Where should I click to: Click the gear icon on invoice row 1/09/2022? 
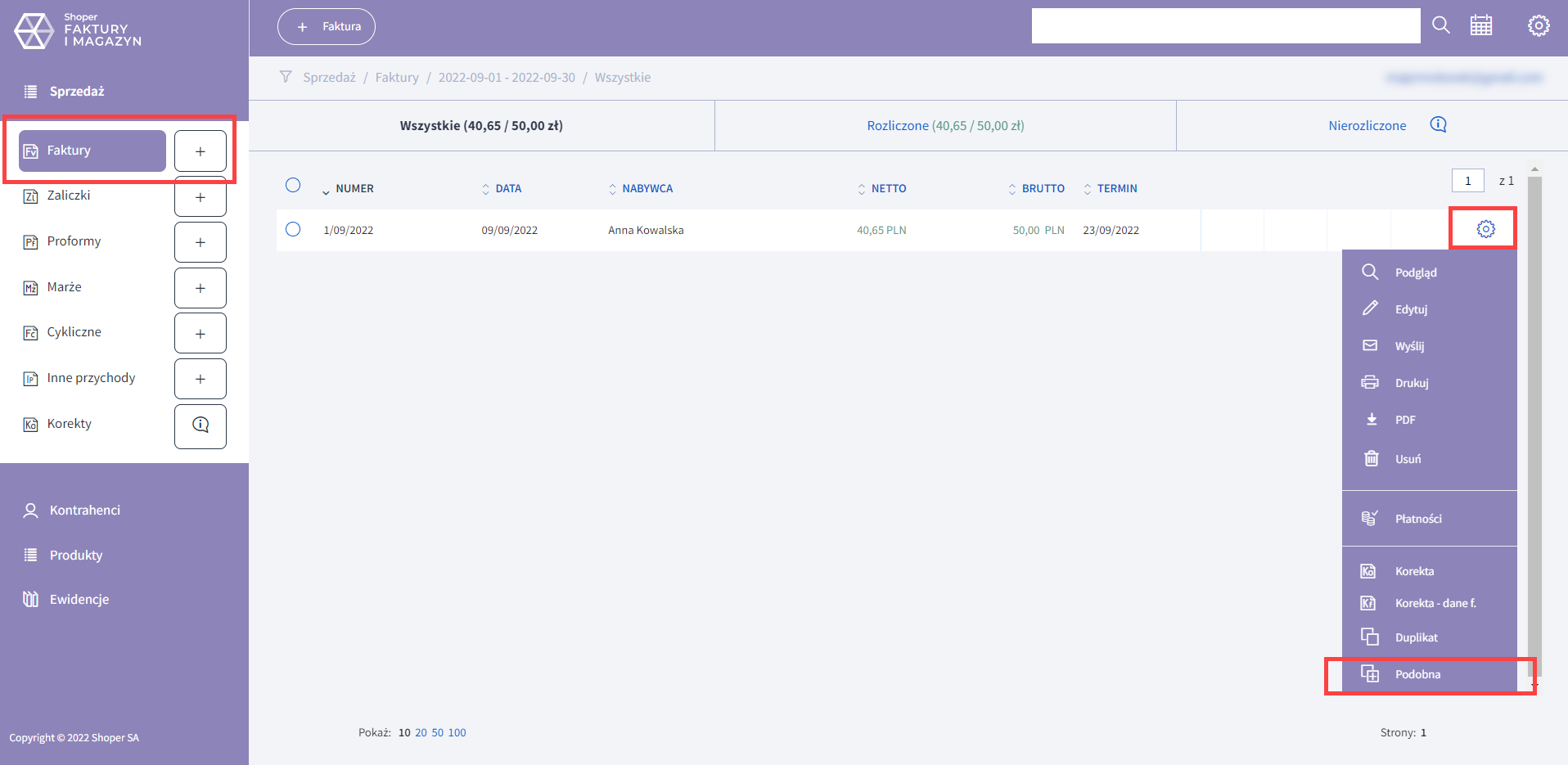click(1485, 229)
